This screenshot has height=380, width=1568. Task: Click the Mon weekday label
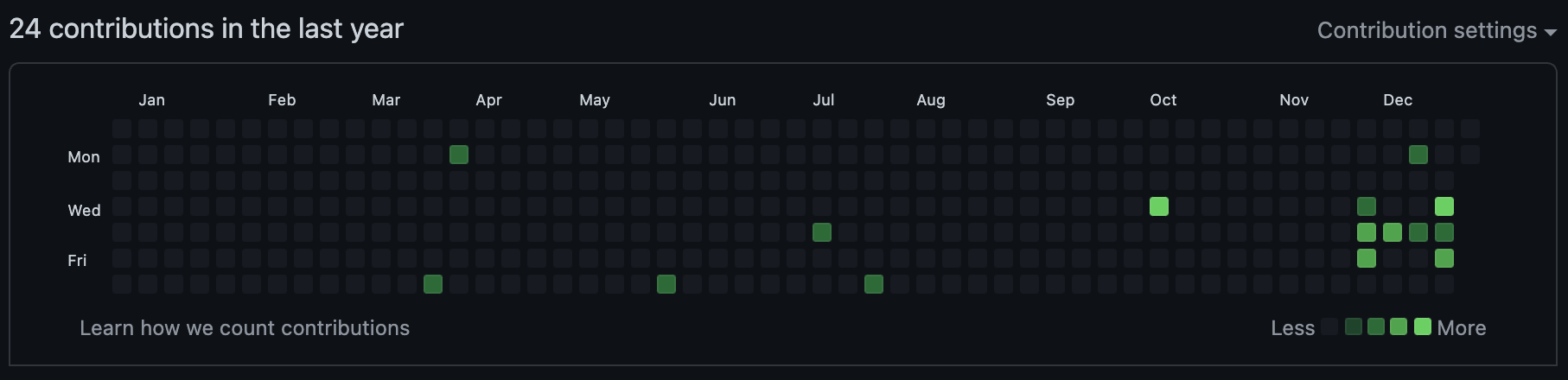84,157
